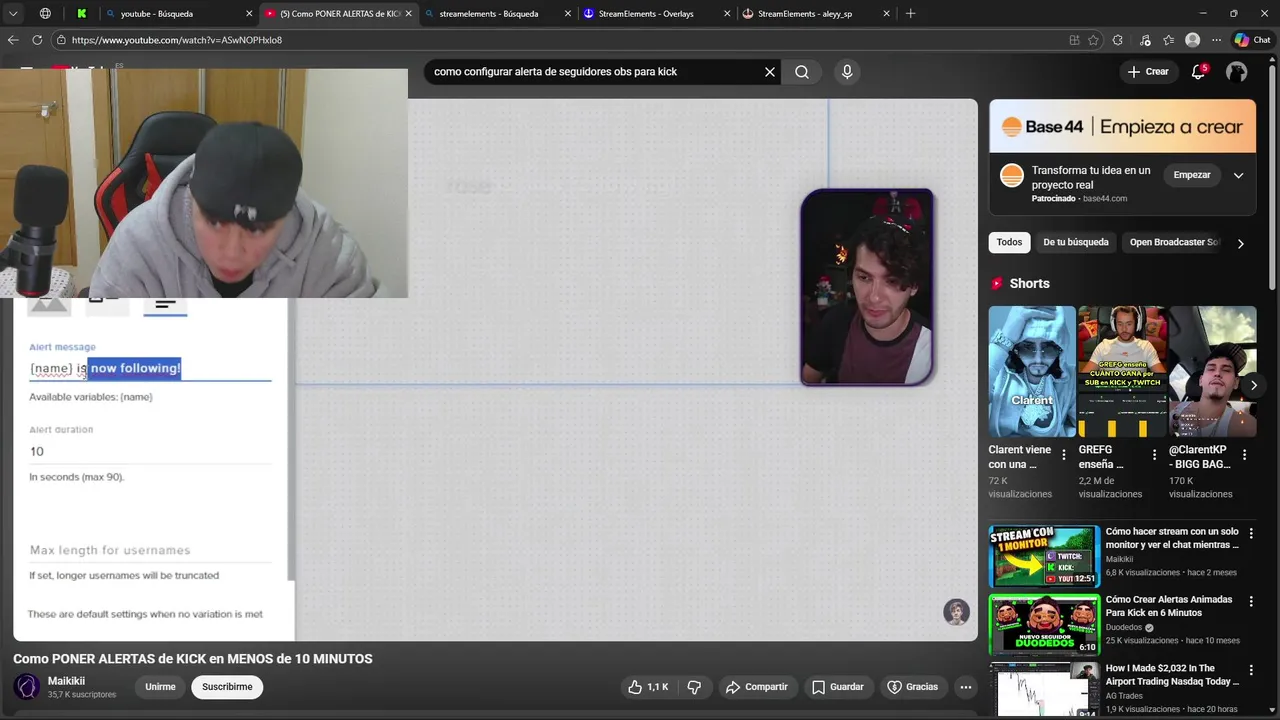The width and height of the screenshot is (1280, 720).
Task: Click the Unirme button
Action: pos(160,687)
